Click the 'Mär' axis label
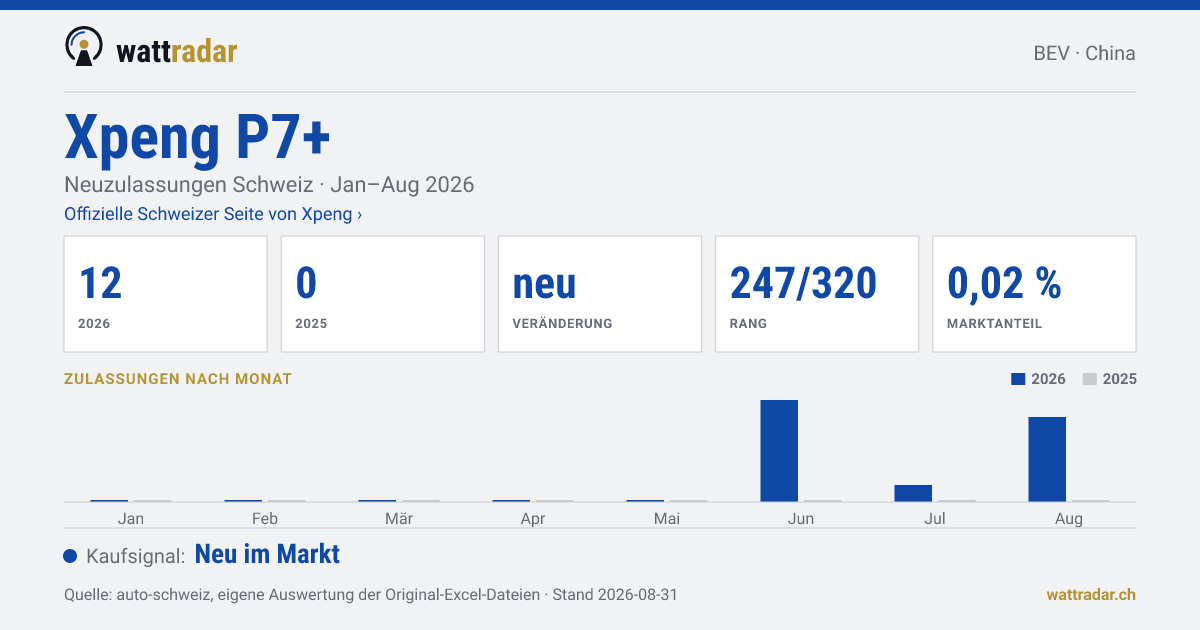Screen dimensions: 1200x630 [x=399, y=518]
